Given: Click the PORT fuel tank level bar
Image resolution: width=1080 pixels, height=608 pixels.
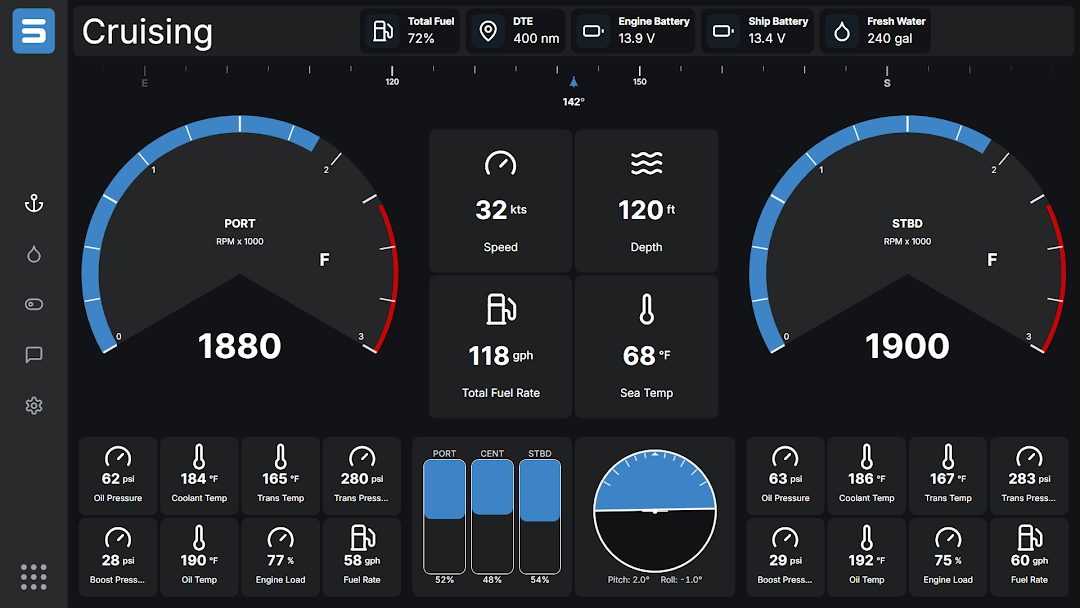Looking at the screenshot, I should 444,516.
